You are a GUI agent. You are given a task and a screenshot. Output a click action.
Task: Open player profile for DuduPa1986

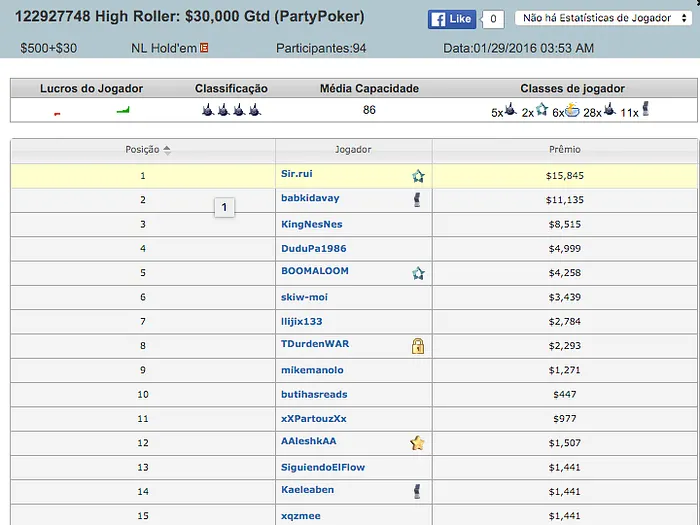pyautogui.click(x=313, y=248)
